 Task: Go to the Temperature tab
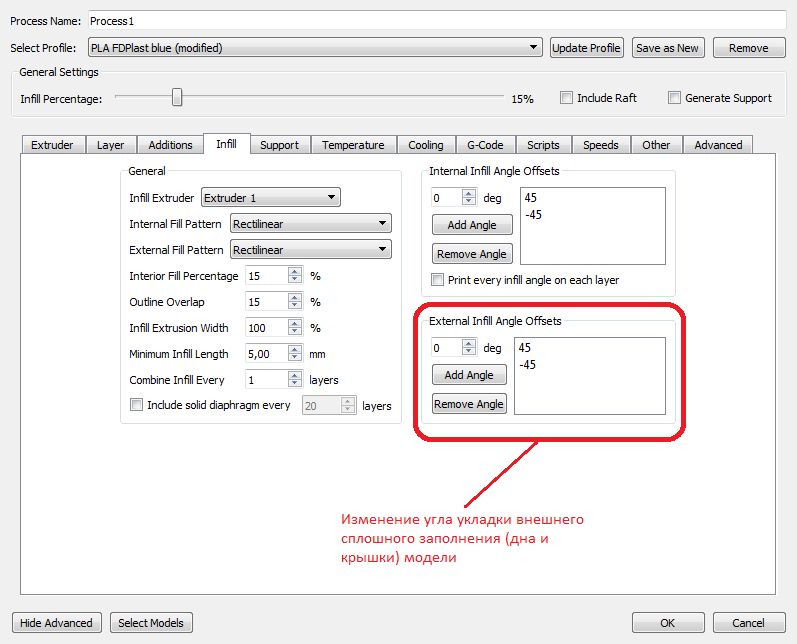(x=353, y=145)
